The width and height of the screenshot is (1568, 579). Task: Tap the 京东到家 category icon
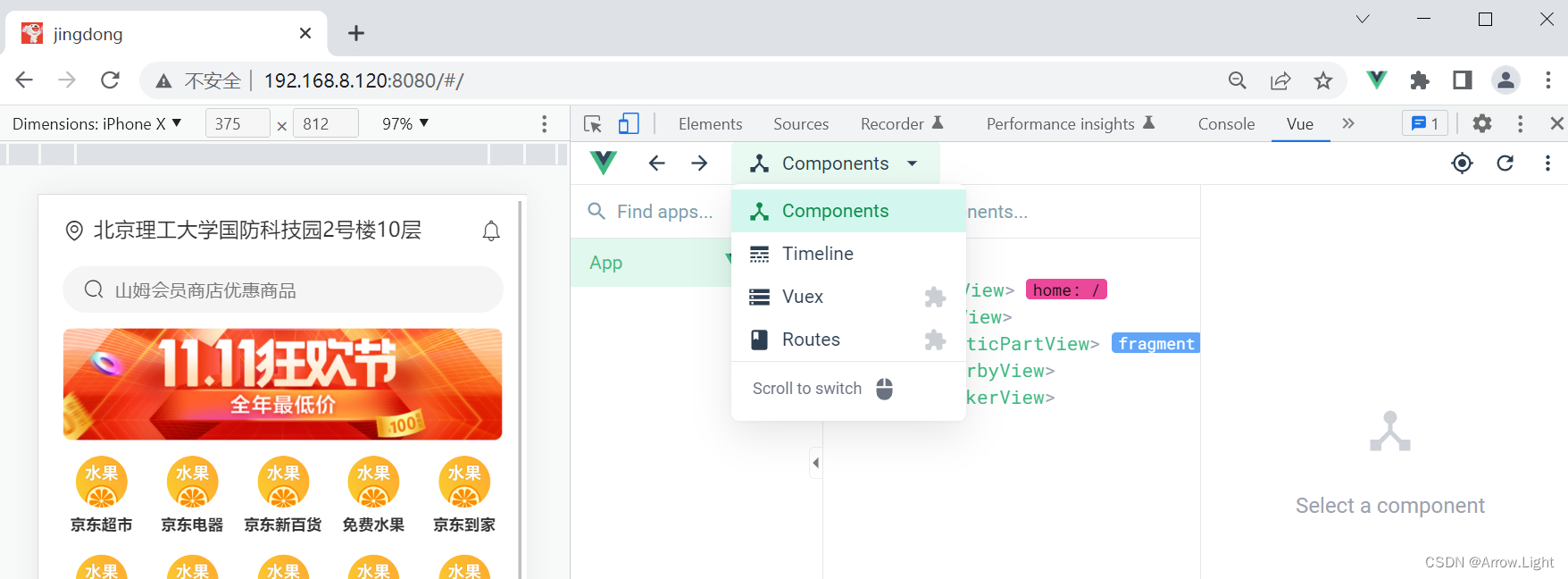[x=464, y=482]
